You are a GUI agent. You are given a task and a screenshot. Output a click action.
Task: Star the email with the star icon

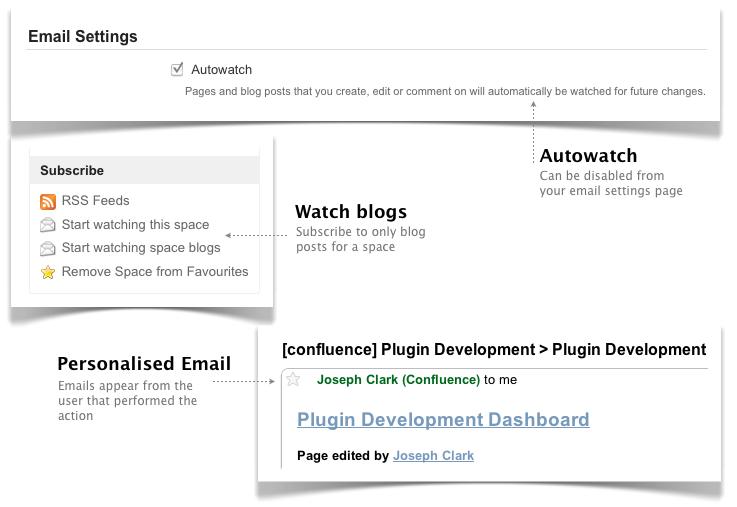[x=293, y=379]
